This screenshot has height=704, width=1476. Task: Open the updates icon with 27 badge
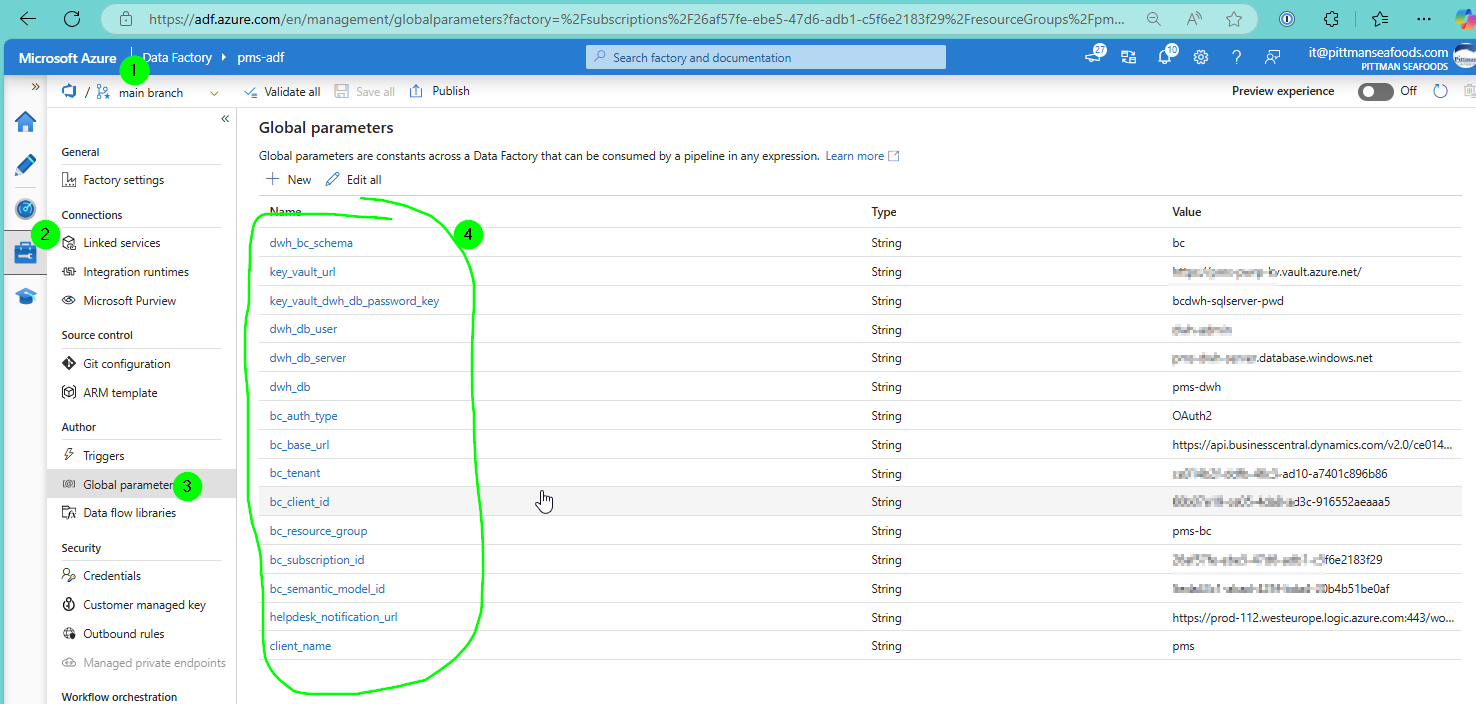1094,56
